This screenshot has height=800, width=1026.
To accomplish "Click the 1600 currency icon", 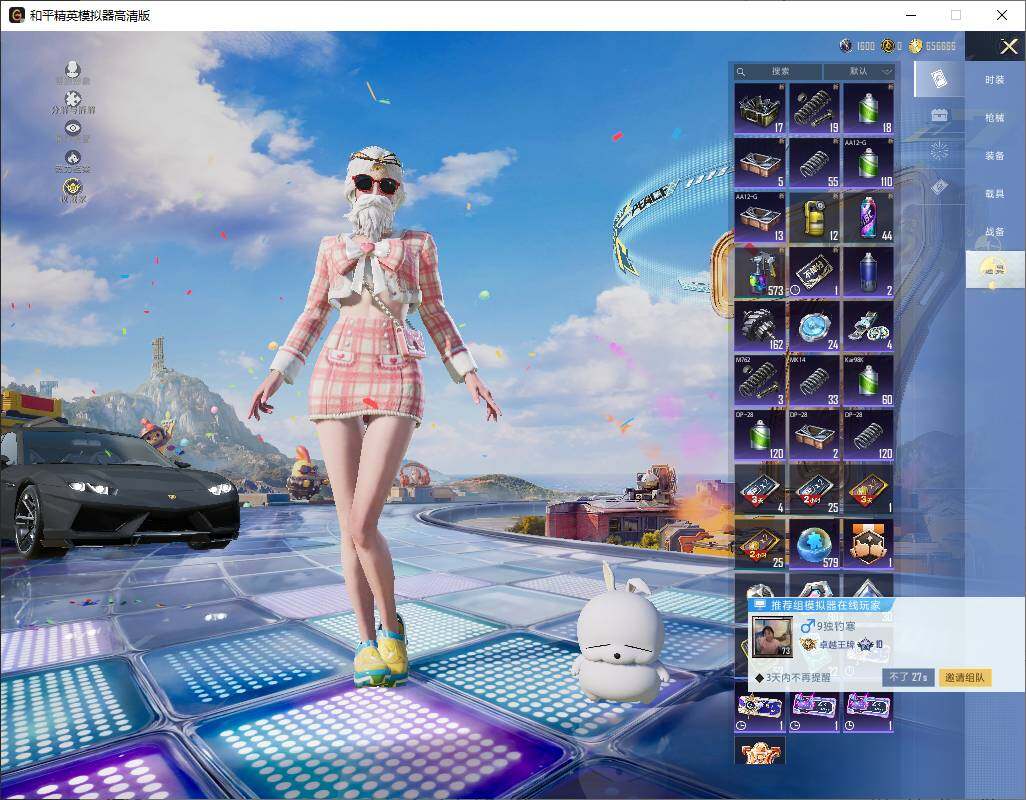I will tap(846, 46).
